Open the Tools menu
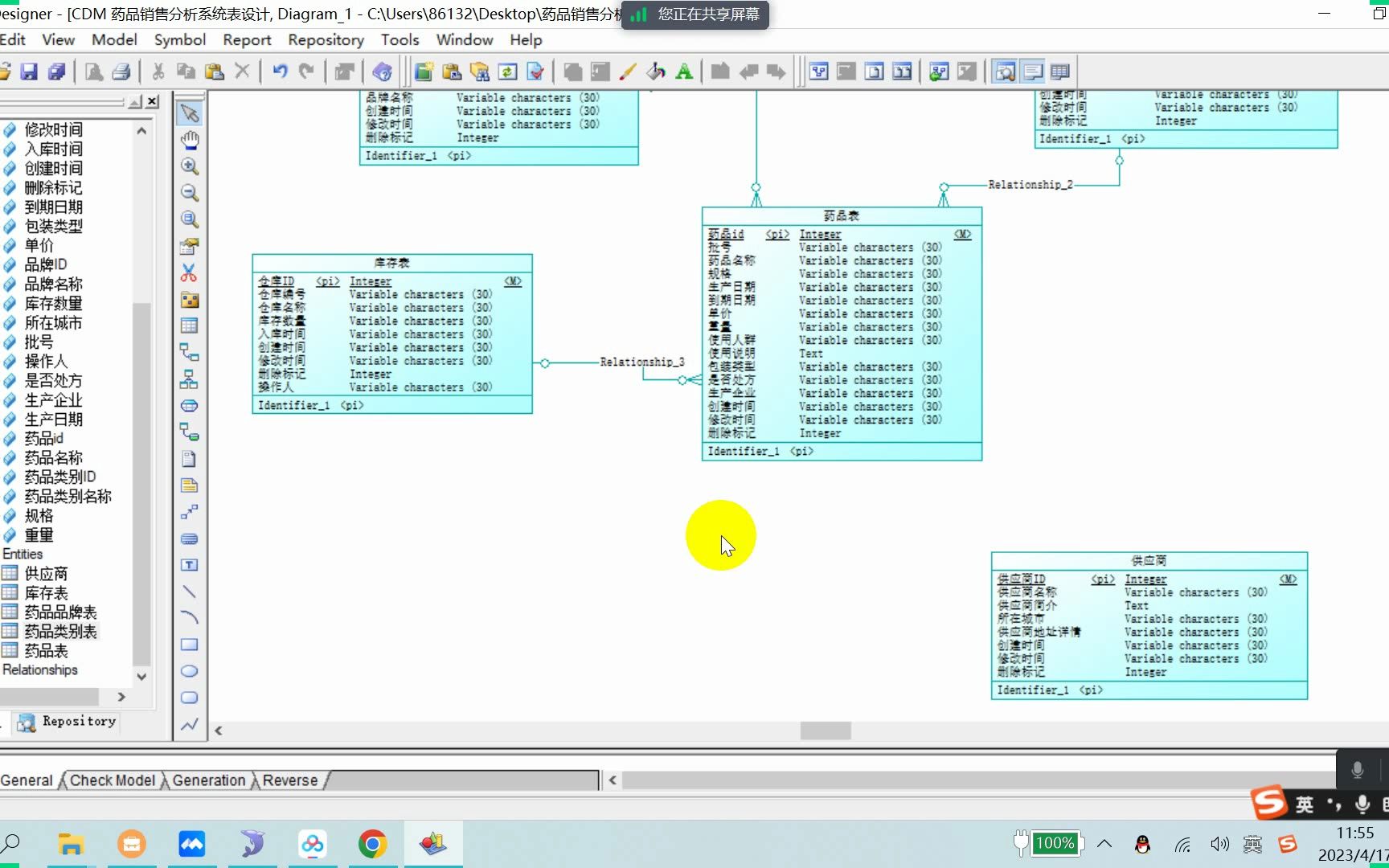 point(399,39)
